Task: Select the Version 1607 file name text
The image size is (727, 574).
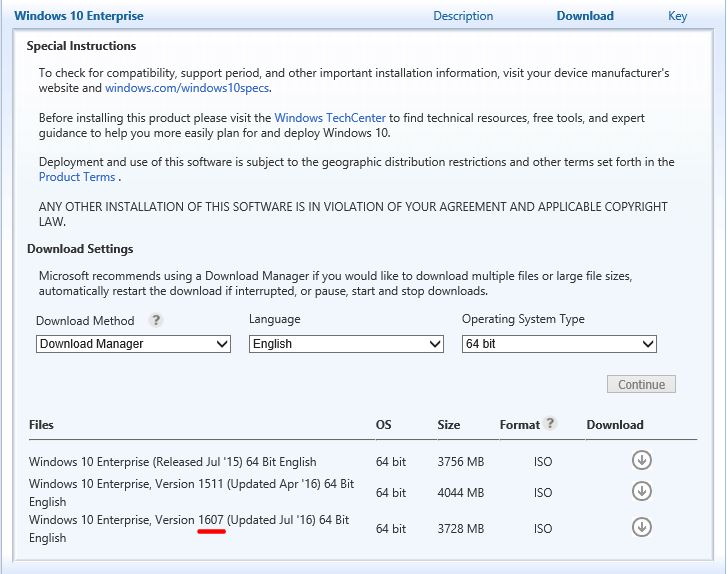Action: tap(191, 529)
